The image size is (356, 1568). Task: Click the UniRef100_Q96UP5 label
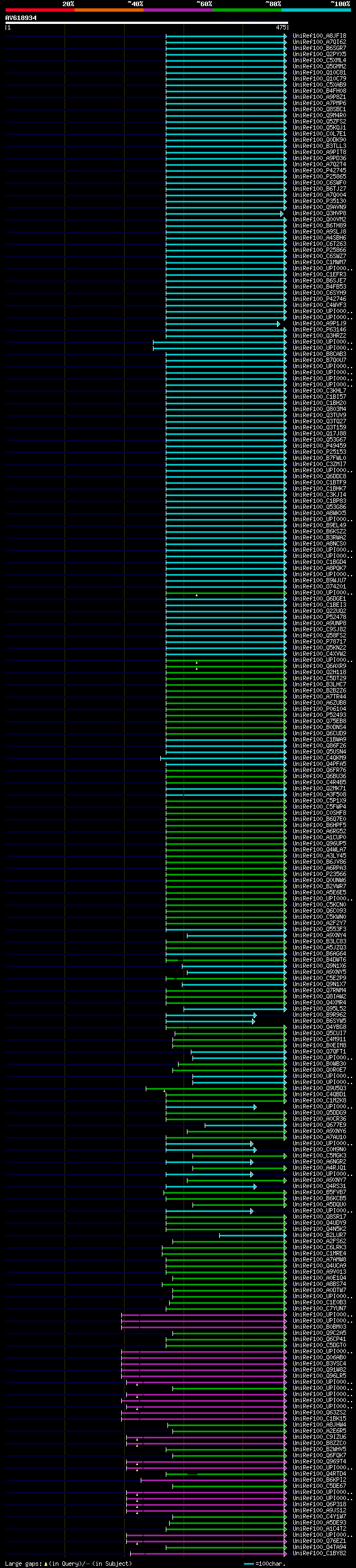coord(319,844)
